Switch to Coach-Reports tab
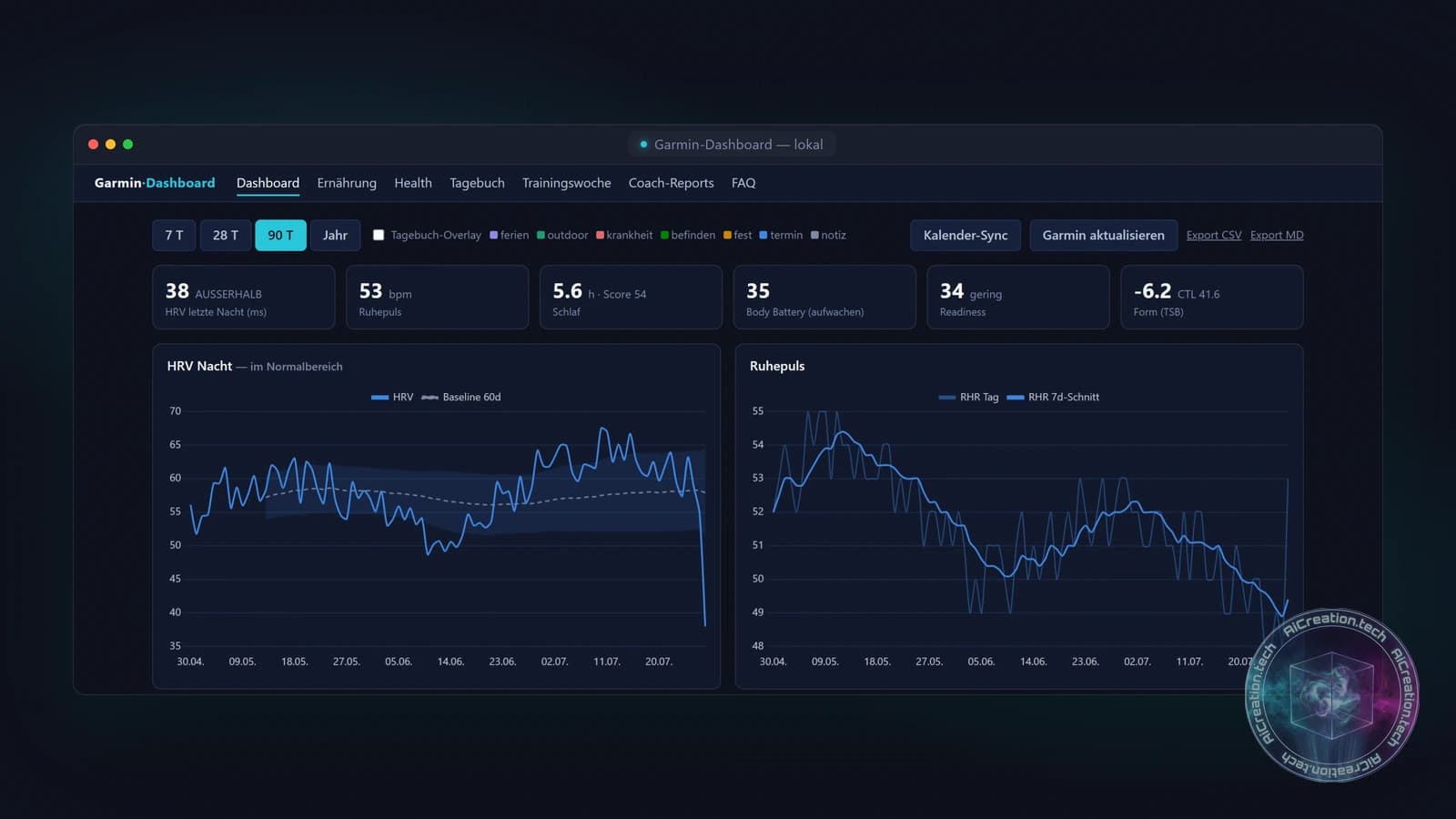 pos(672,183)
